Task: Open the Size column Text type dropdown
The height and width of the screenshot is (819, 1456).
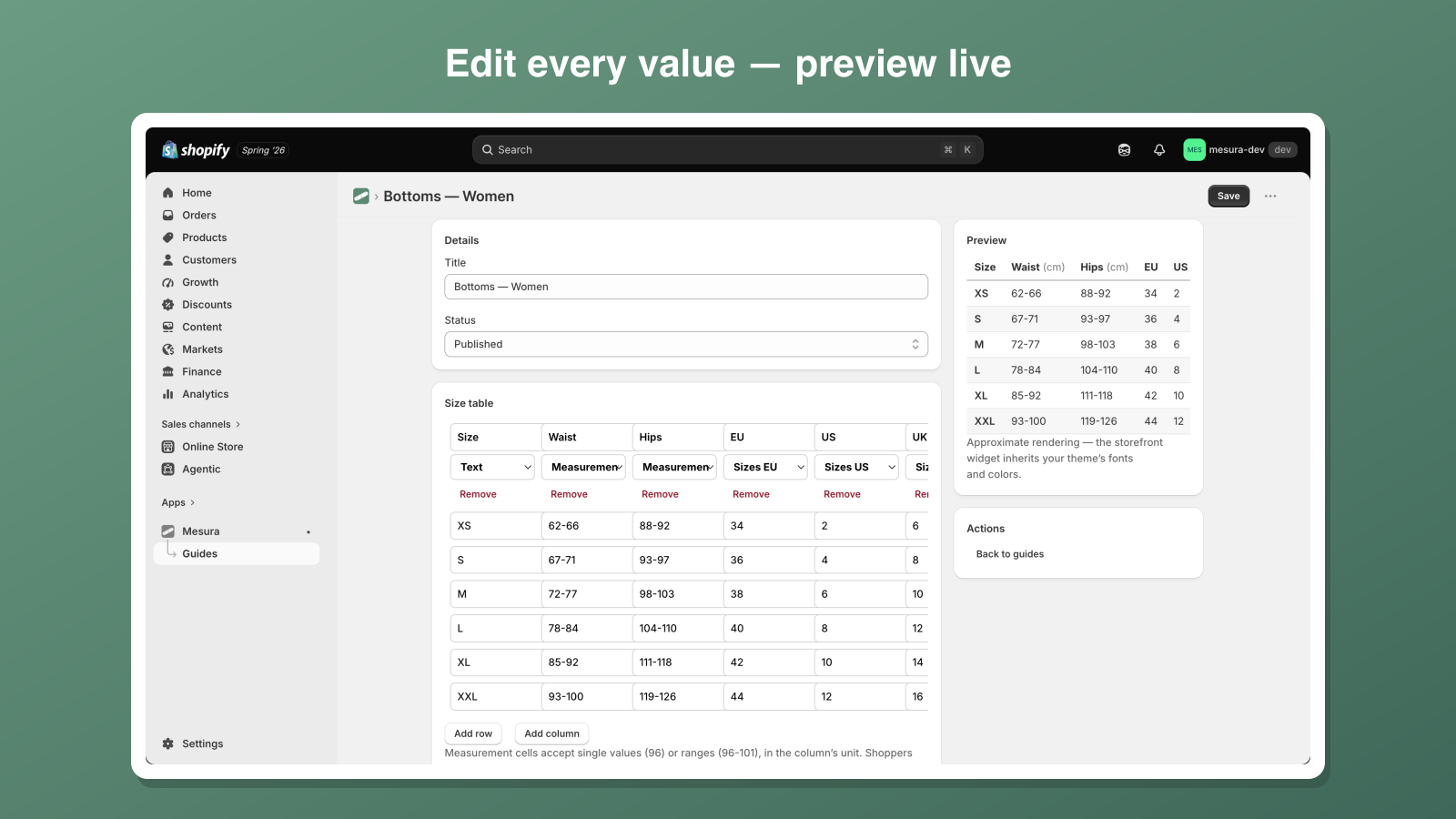Action: click(x=492, y=467)
